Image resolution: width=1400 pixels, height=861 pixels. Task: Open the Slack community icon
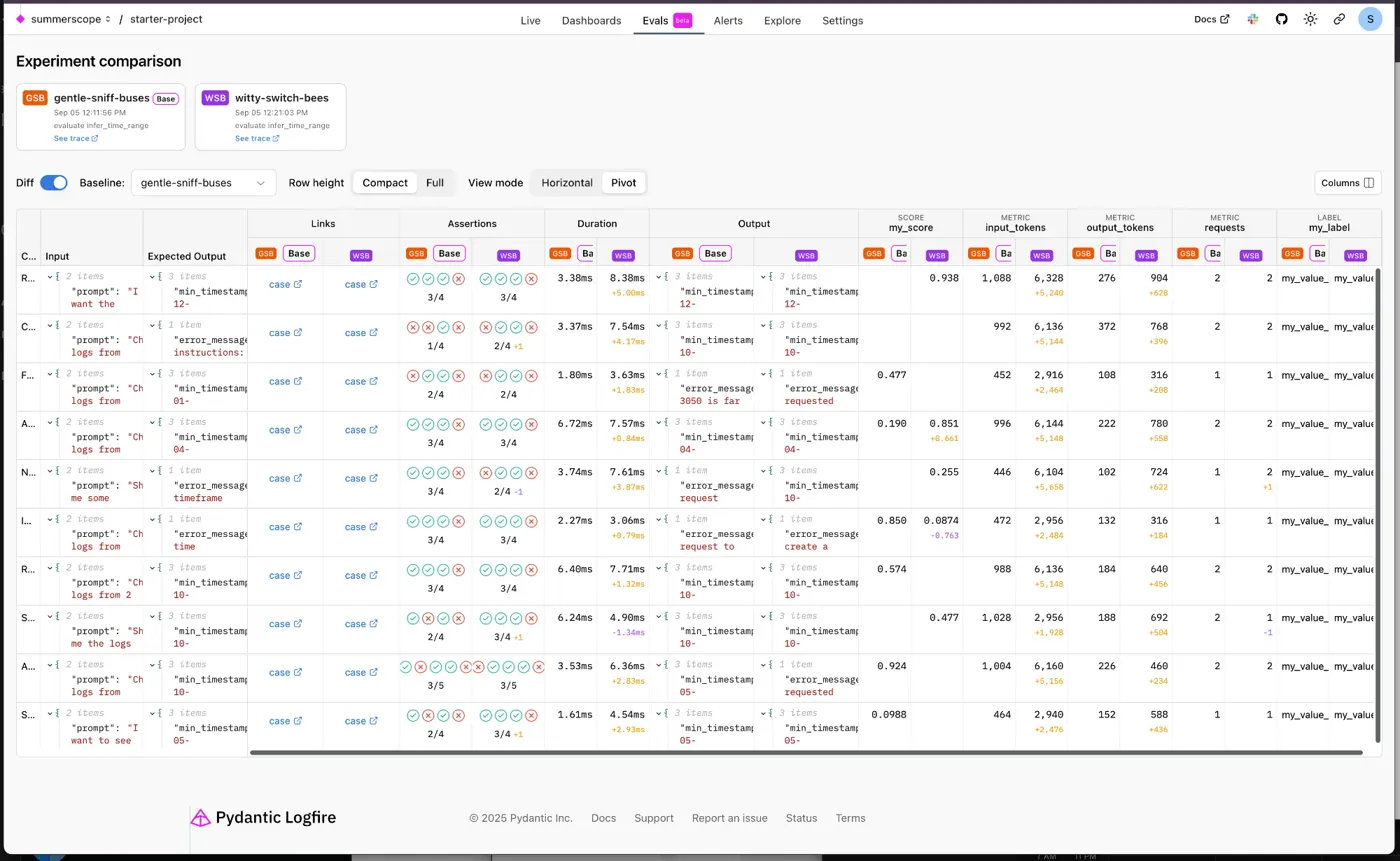pos(1252,19)
